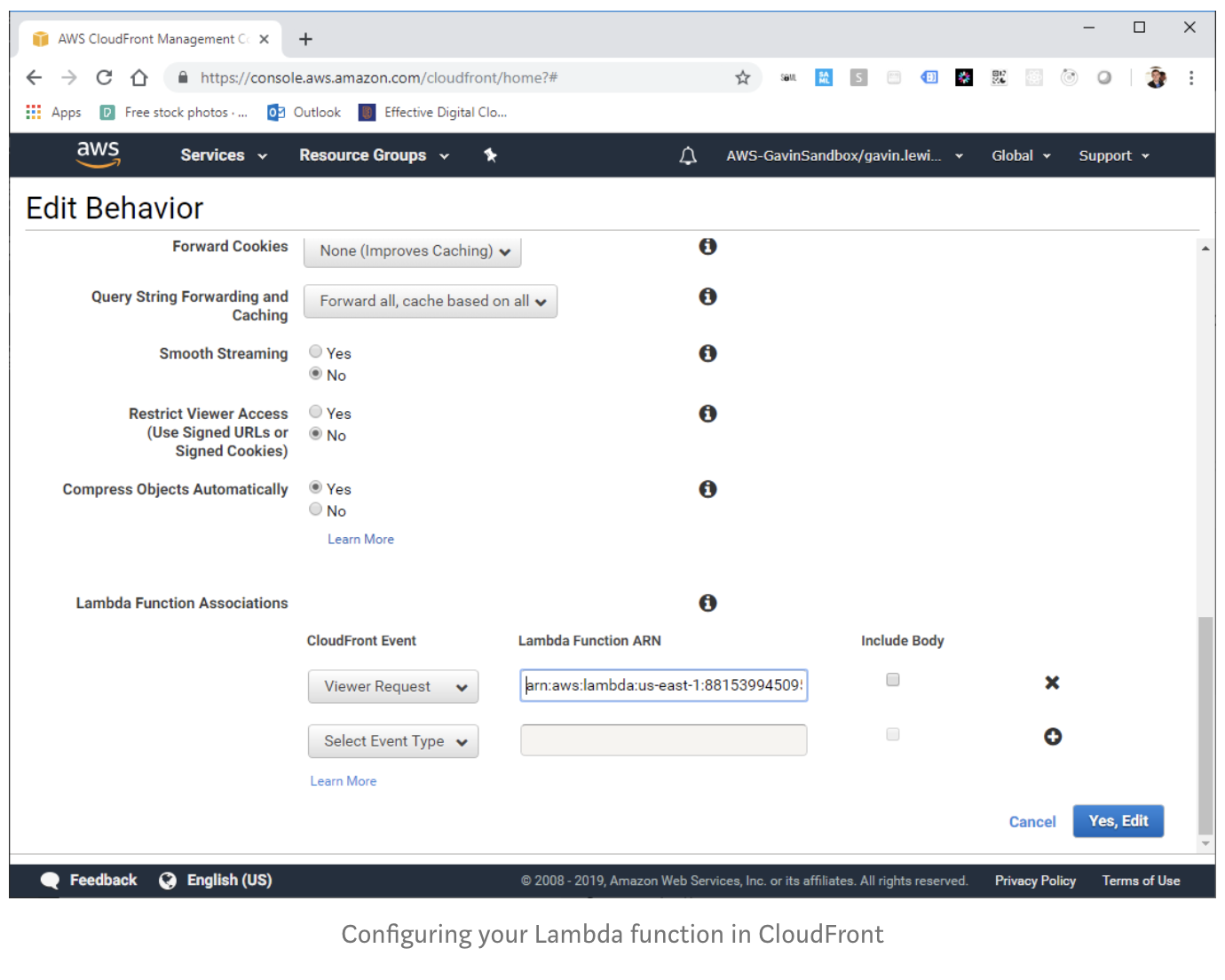
Task: Click the AWS logo home icon
Action: coord(98,154)
